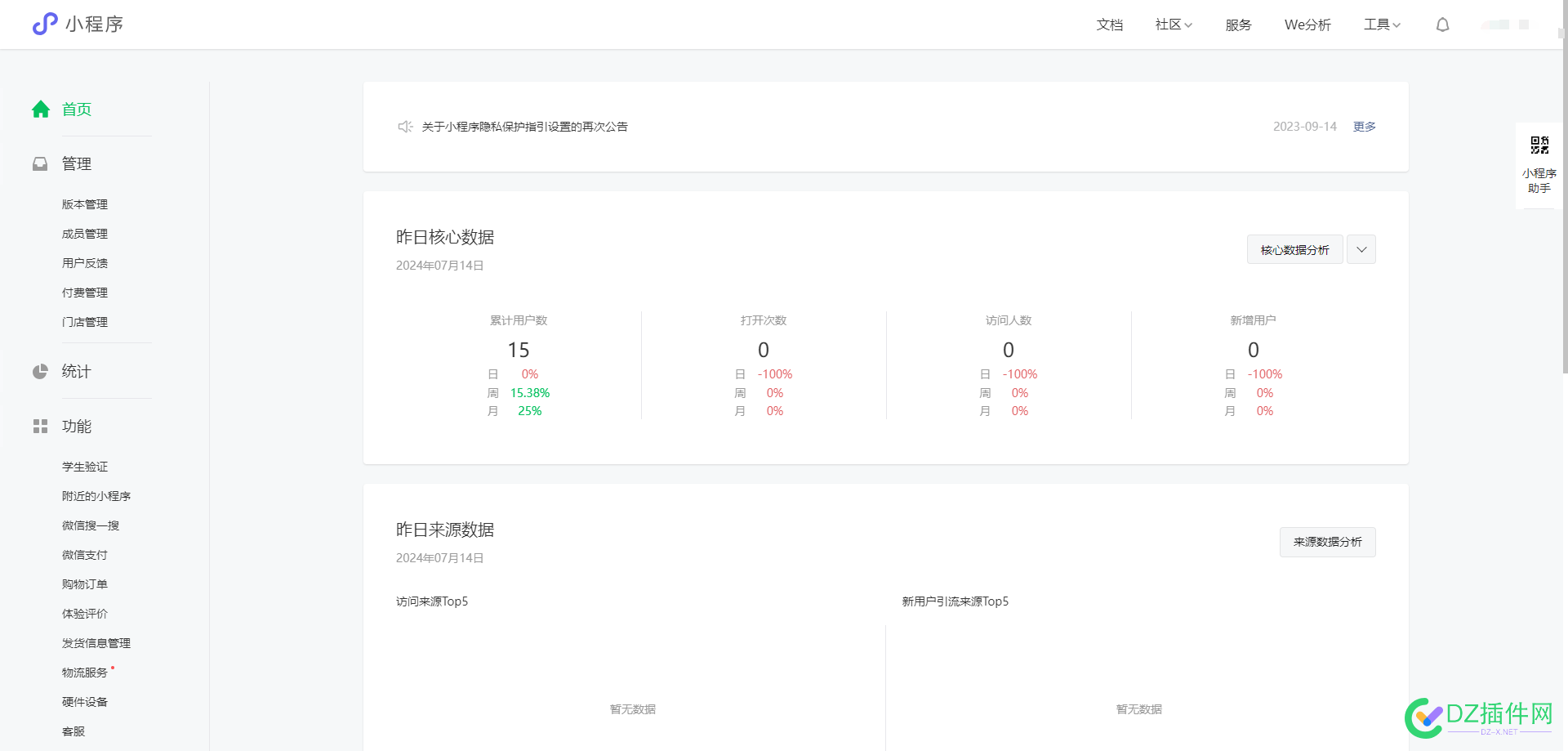This screenshot has height=751, width=1568.
Task: Open 物流服务 in sidebar
Action: [x=85, y=673]
